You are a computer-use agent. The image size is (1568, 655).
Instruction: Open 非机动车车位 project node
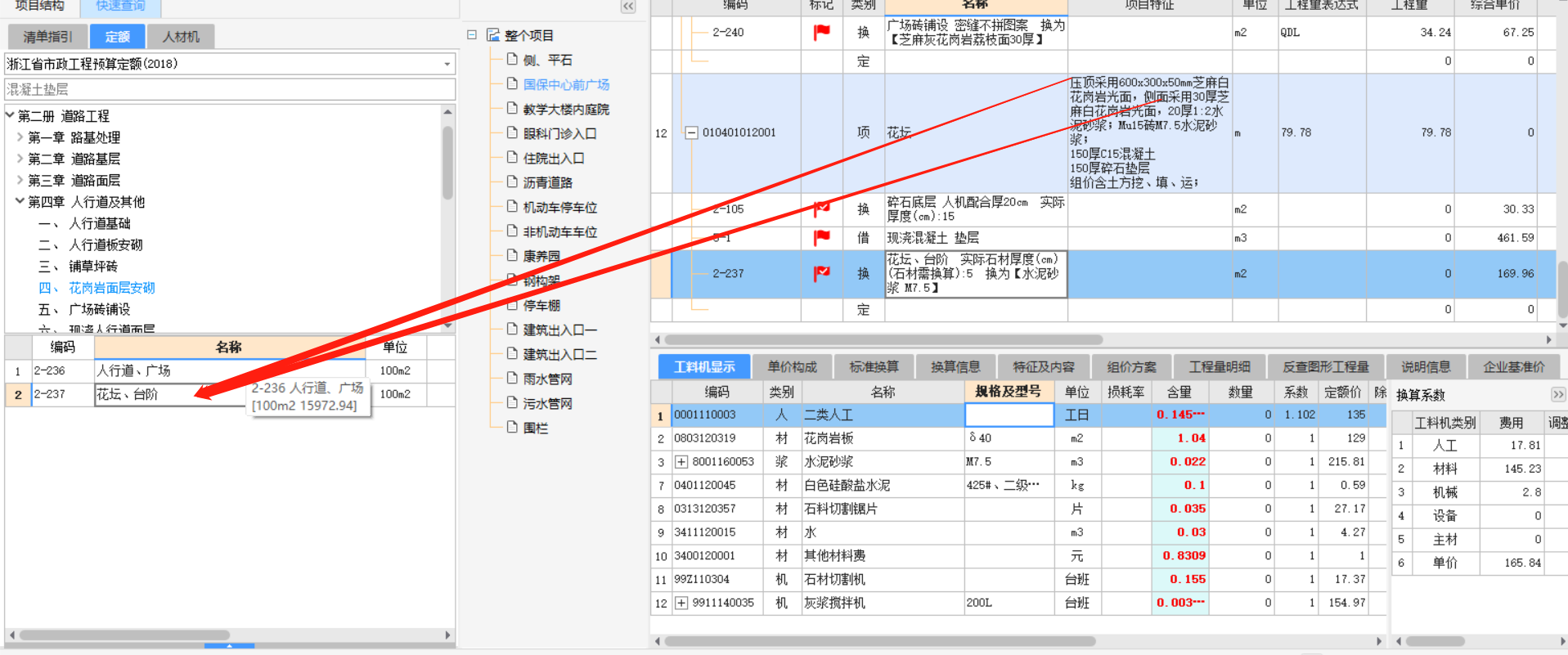click(559, 231)
